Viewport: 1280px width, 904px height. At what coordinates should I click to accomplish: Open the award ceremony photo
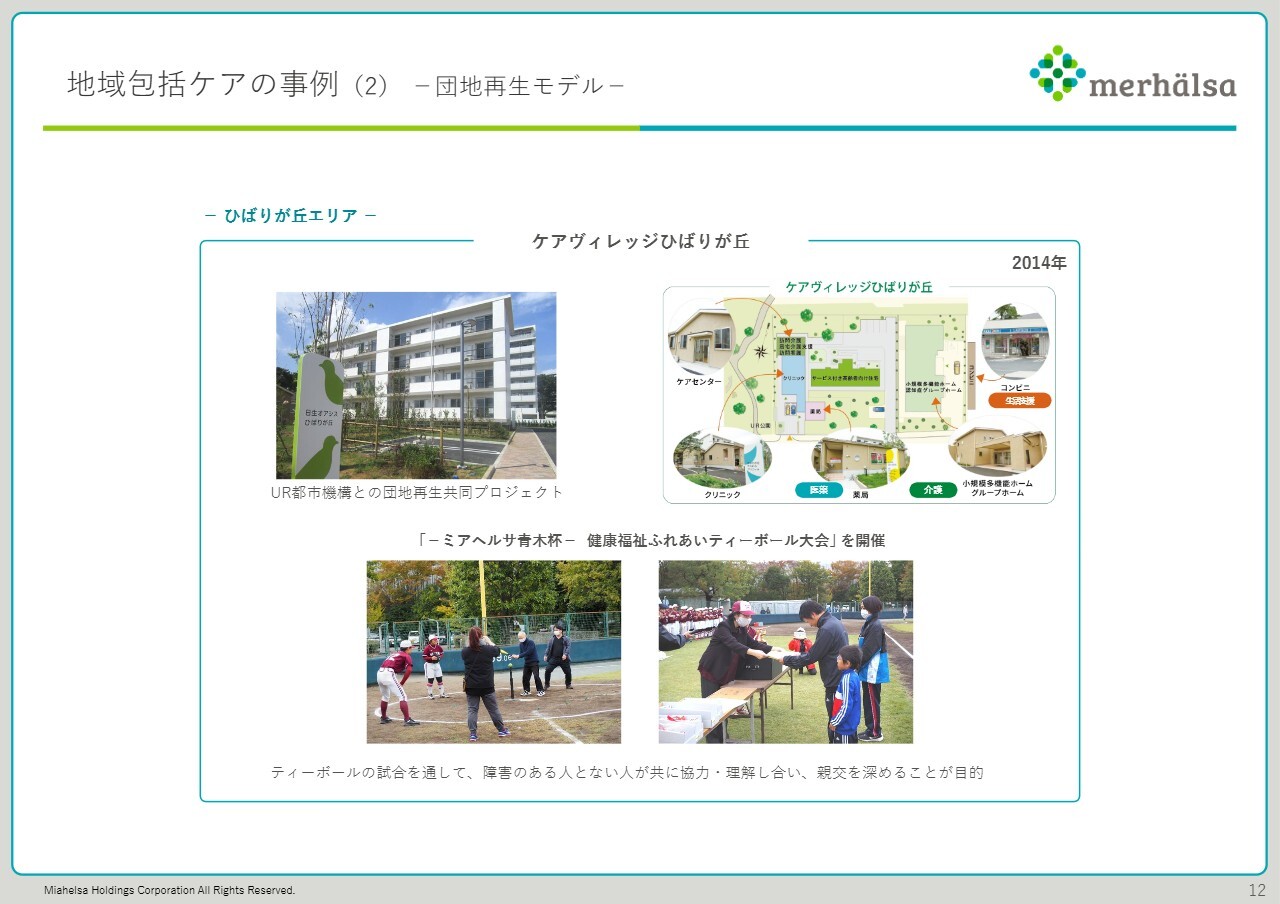coord(786,652)
